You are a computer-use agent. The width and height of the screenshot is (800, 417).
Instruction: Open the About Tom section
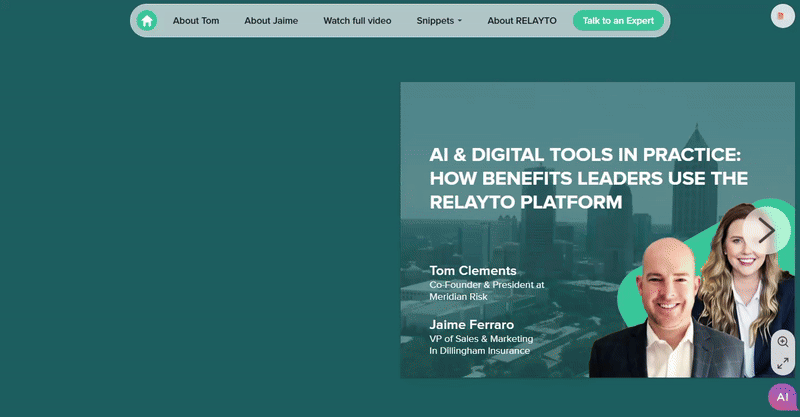196,21
